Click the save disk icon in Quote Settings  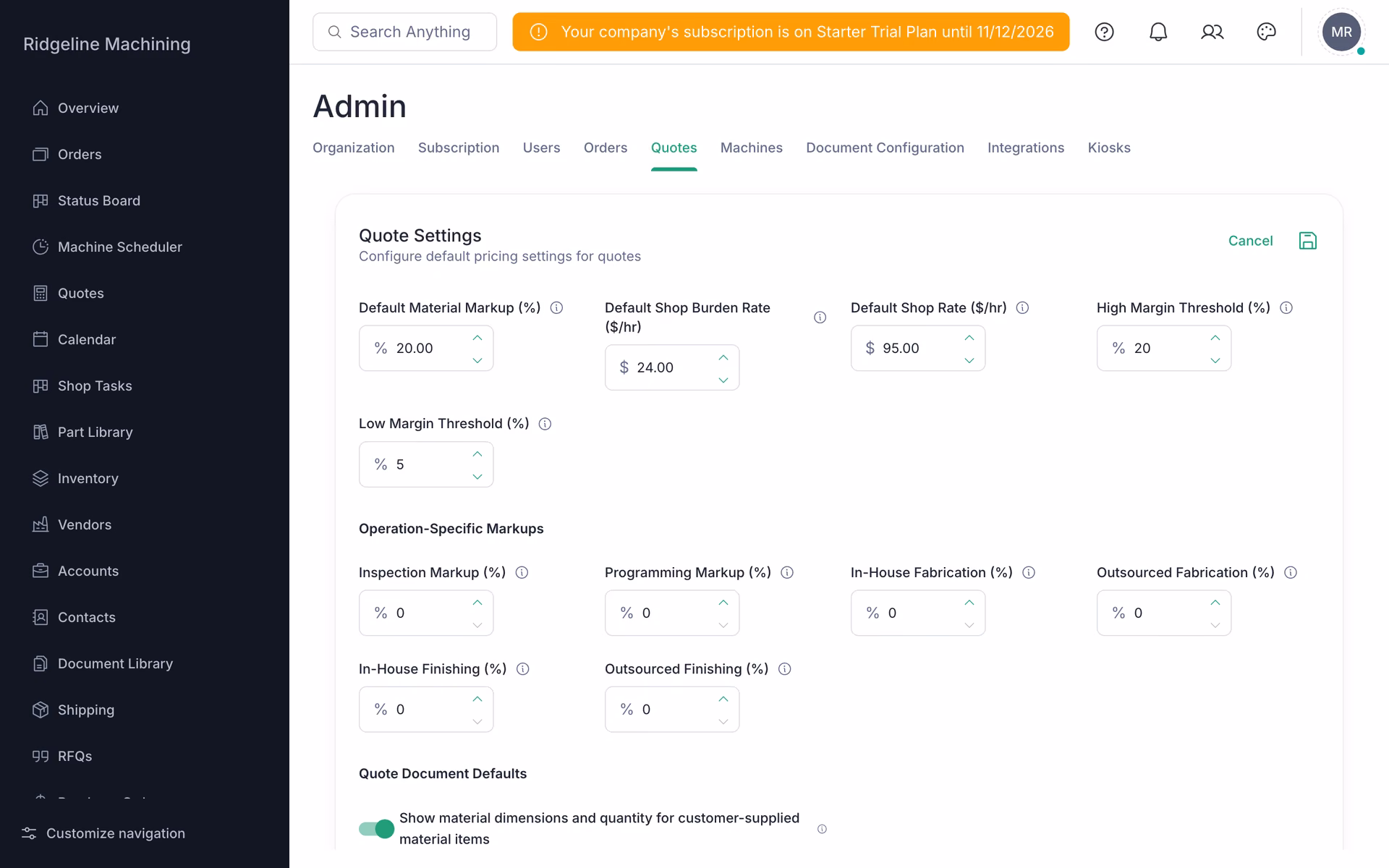click(x=1307, y=241)
